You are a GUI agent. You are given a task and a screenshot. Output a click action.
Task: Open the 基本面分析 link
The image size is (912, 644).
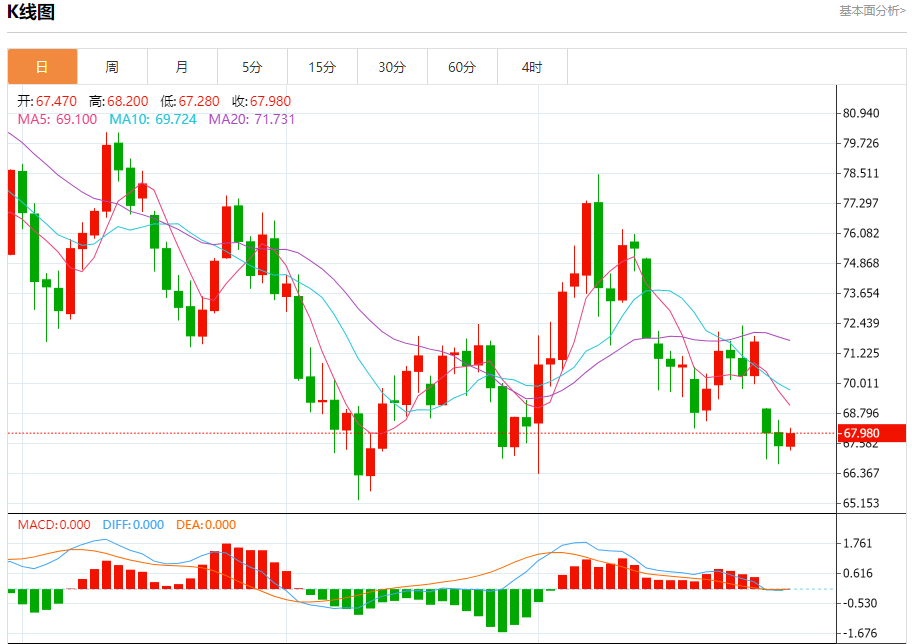pyautogui.click(x=872, y=10)
